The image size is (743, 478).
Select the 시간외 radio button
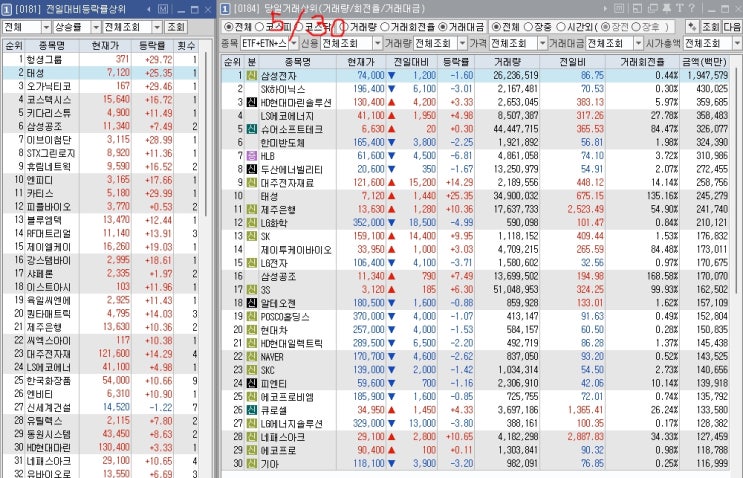pos(561,27)
